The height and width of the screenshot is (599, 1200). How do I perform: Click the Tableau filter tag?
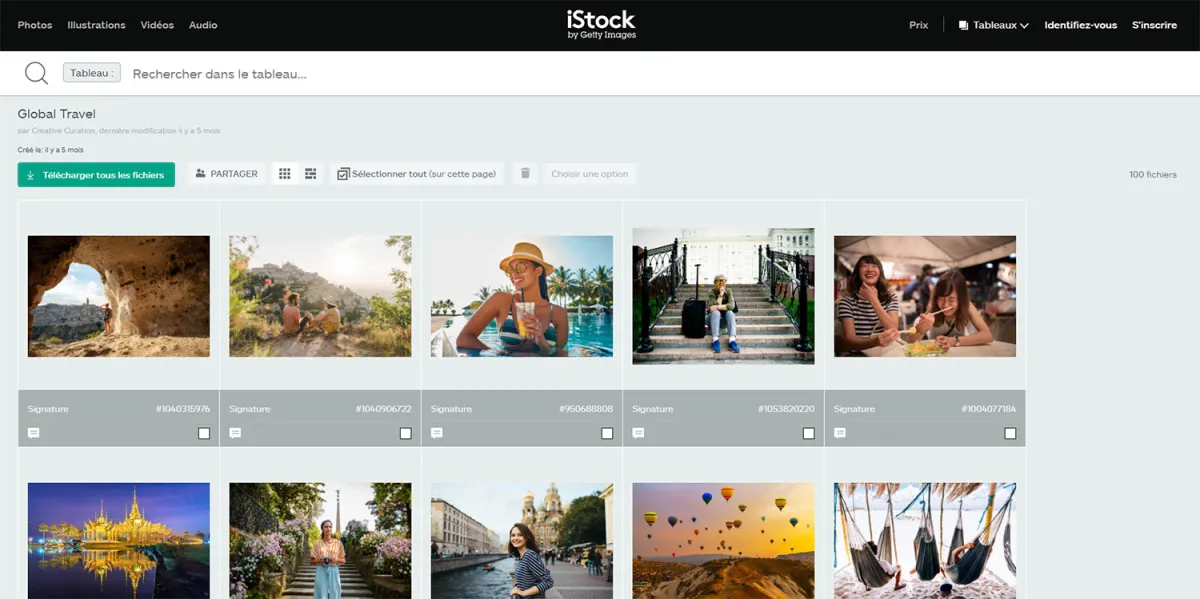point(92,73)
